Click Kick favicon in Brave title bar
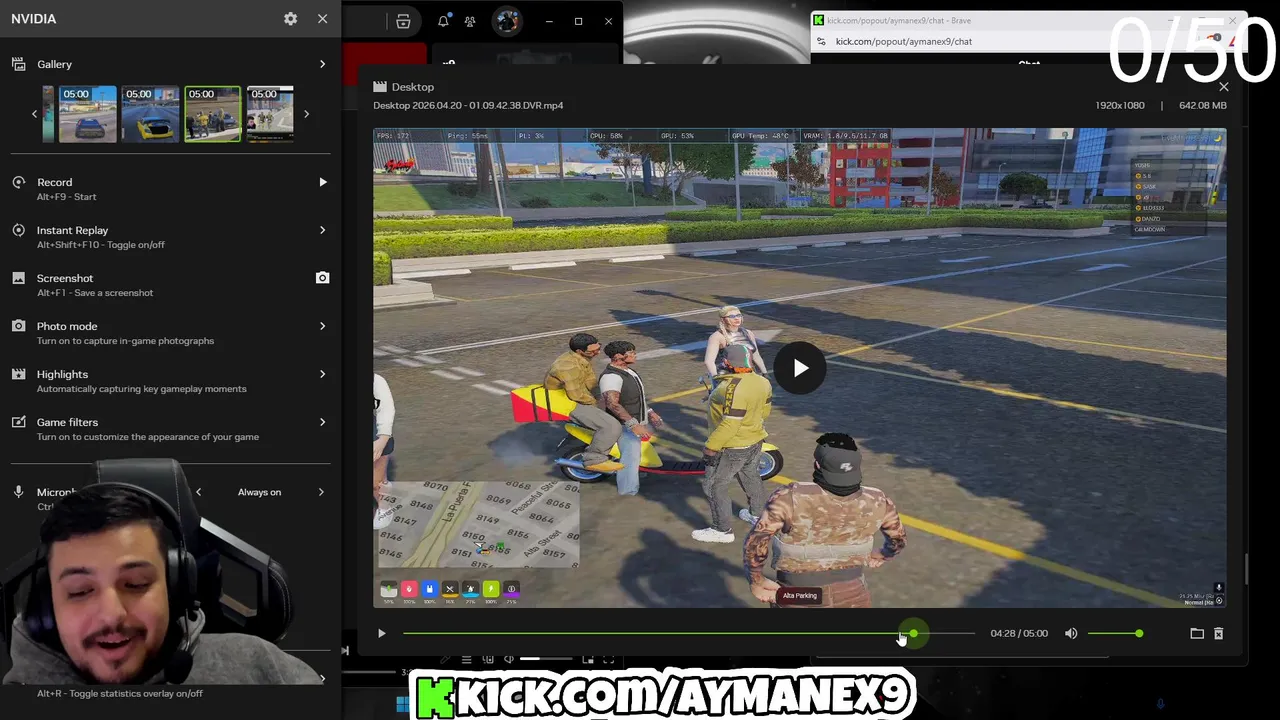The image size is (1280, 720). coord(819,20)
